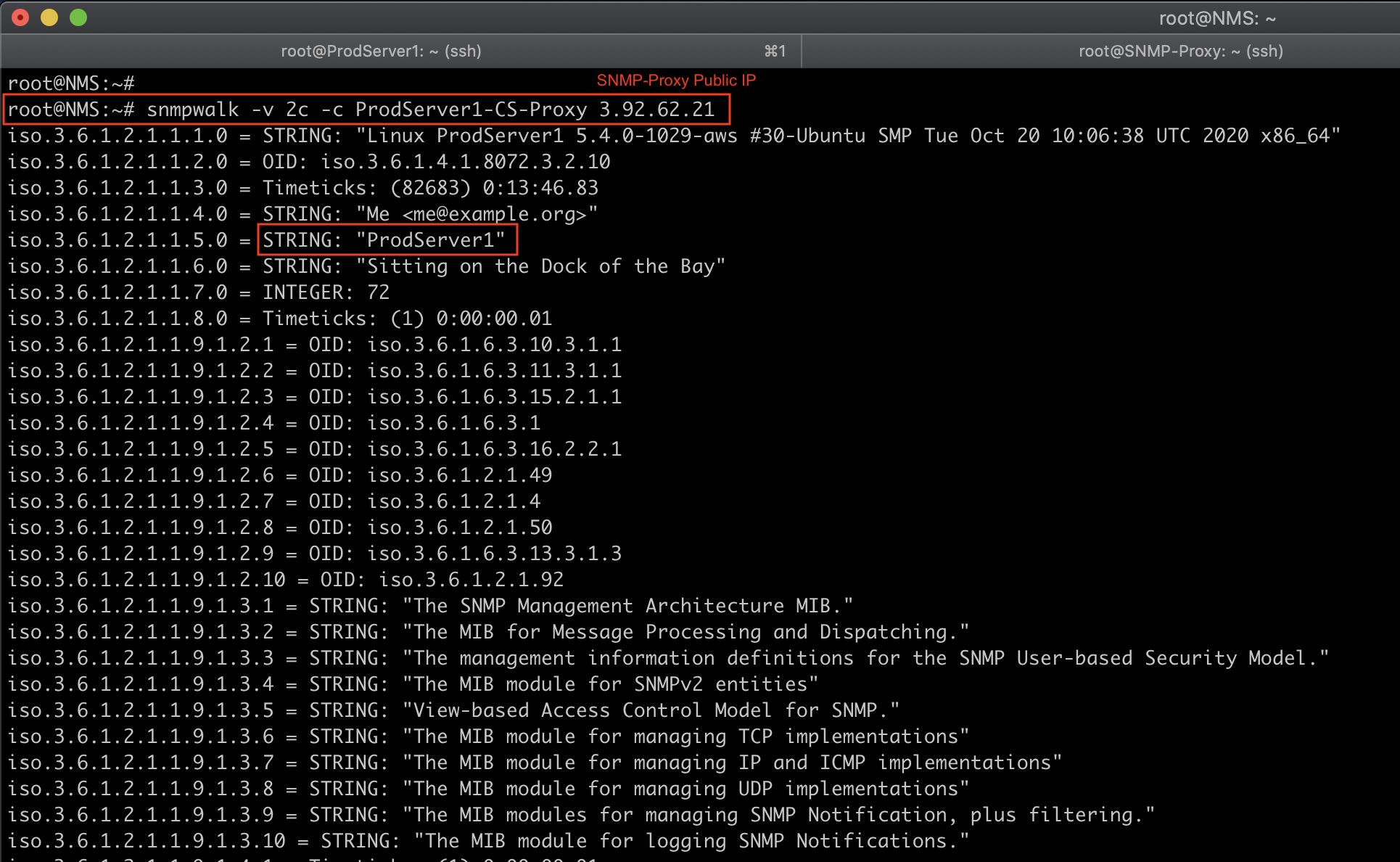Viewport: 1400px width, 862px height.
Task: Click the highlighted STRING "ProdServer1" value
Action: click(387, 240)
